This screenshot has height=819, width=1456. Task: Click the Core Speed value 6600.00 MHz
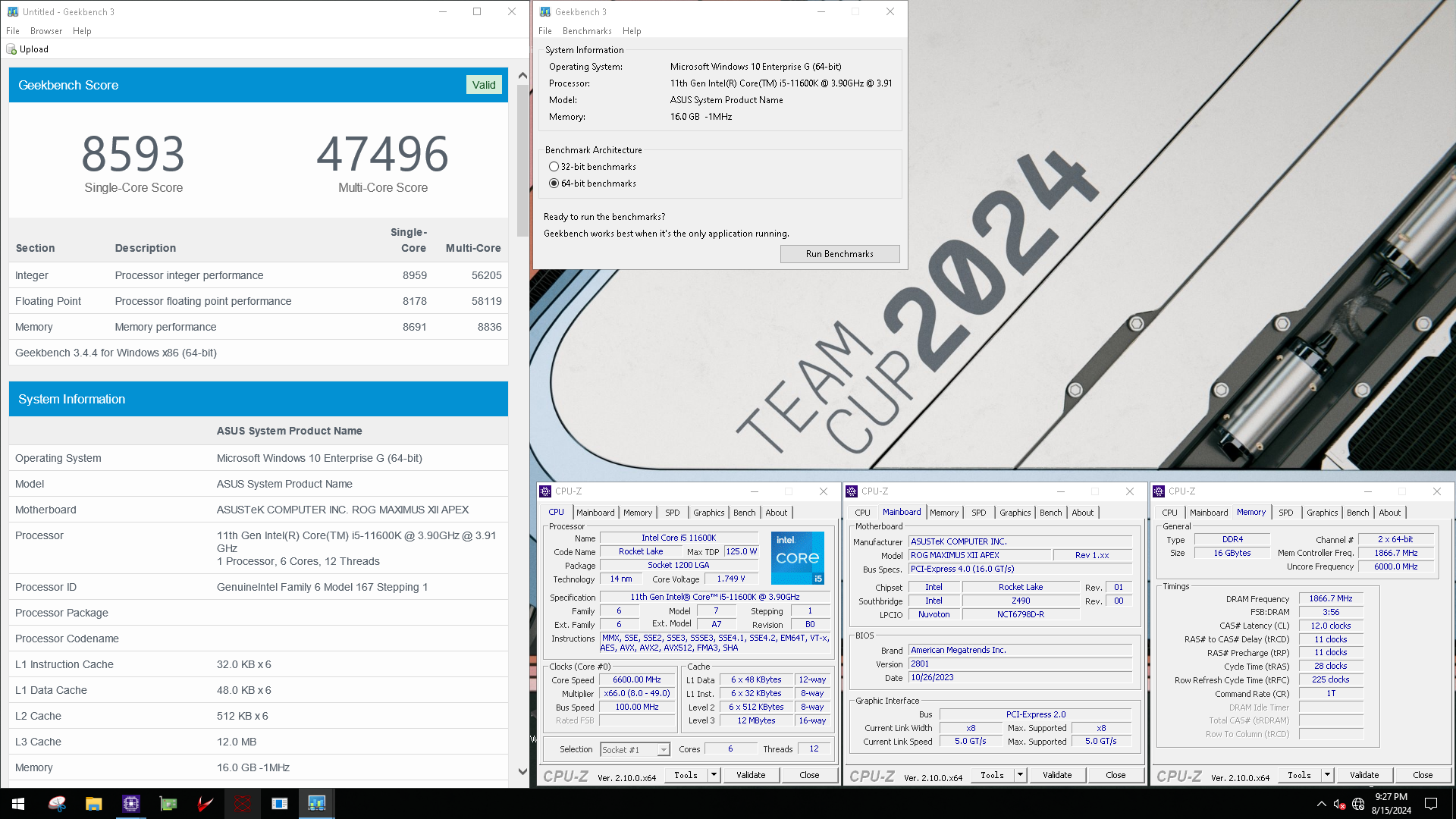click(637, 680)
